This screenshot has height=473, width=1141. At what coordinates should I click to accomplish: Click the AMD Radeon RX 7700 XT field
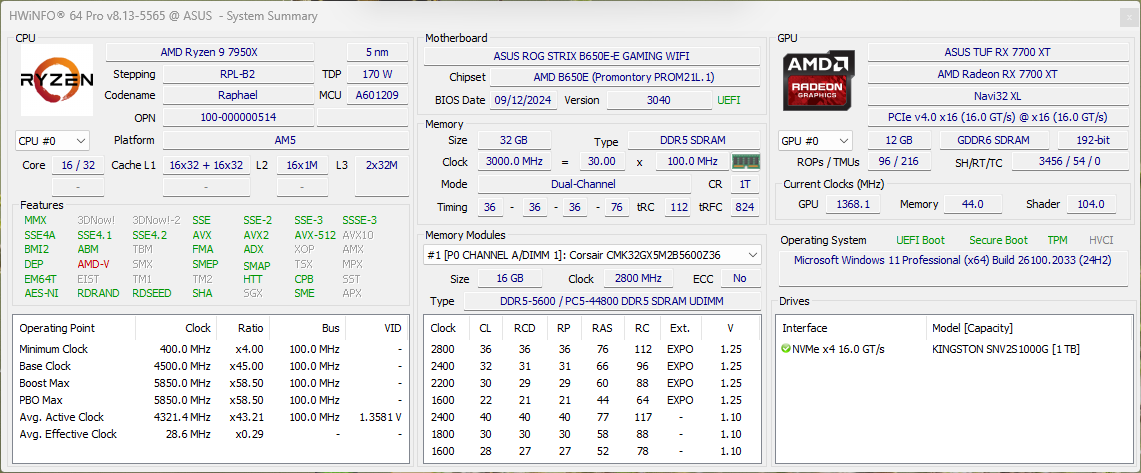click(x=998, y=74)
